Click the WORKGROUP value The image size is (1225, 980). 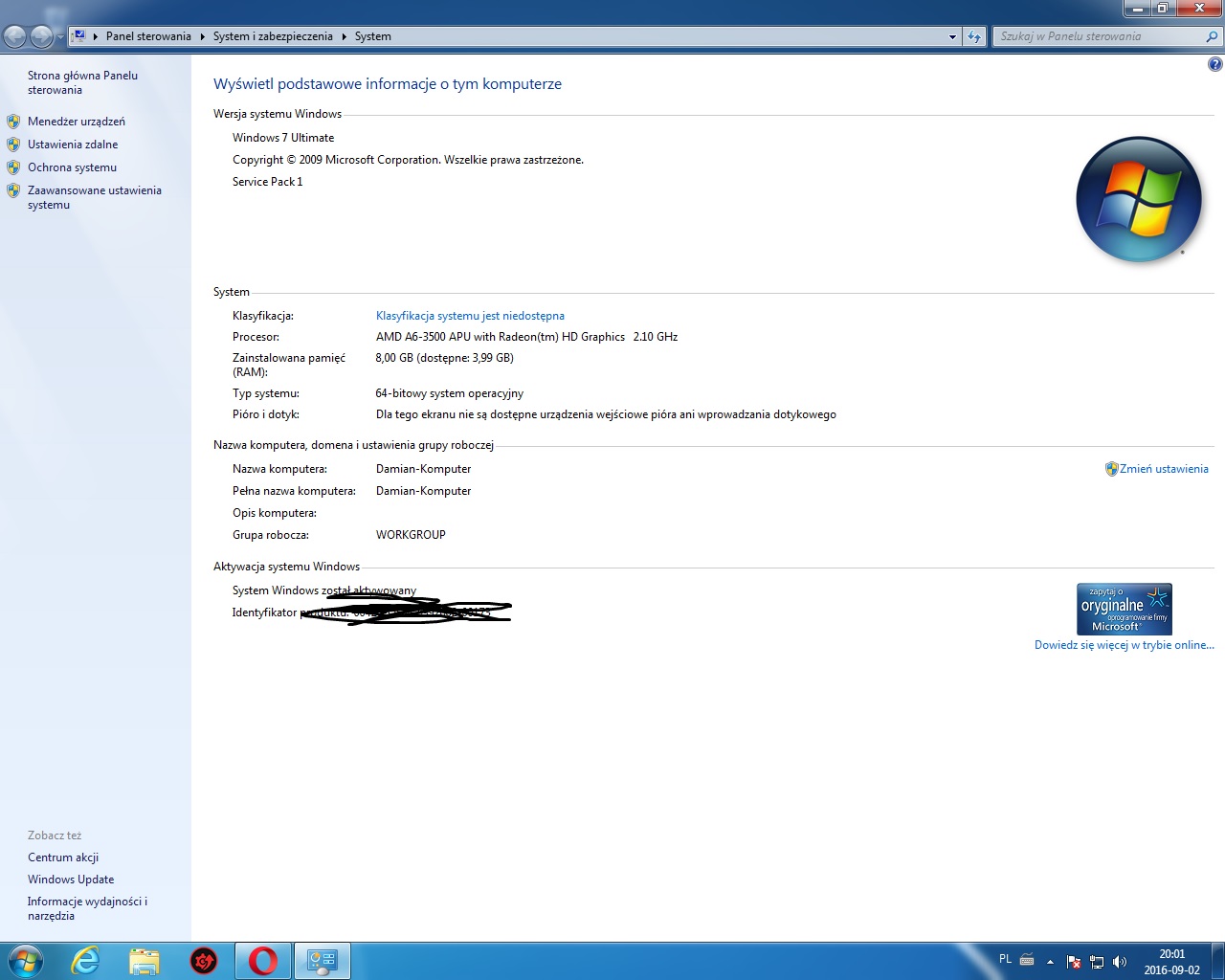coord(411,535)
